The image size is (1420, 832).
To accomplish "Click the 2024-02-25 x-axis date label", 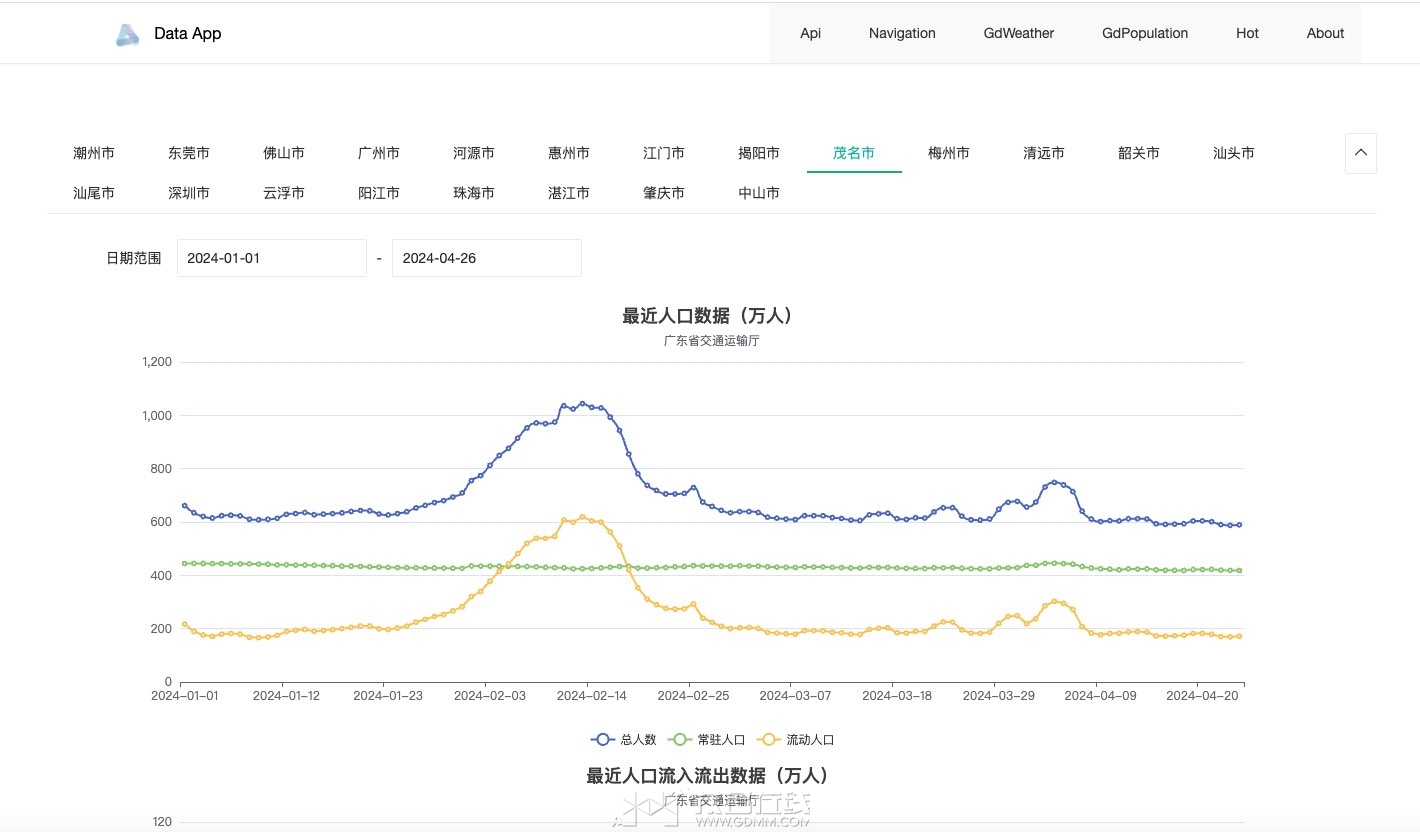I will click(x=694, y=696).
